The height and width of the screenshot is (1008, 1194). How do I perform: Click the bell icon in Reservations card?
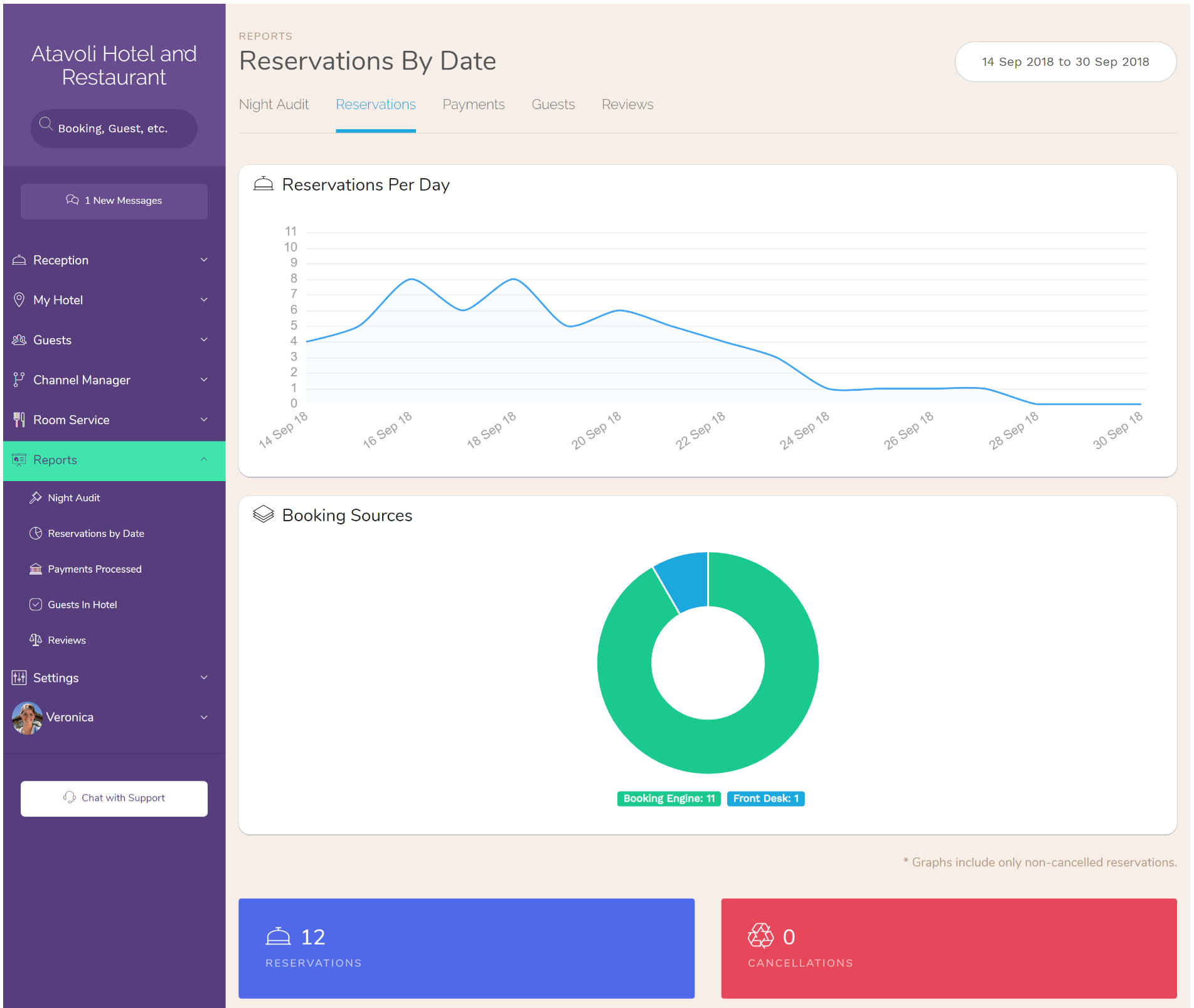click(278, 936)
